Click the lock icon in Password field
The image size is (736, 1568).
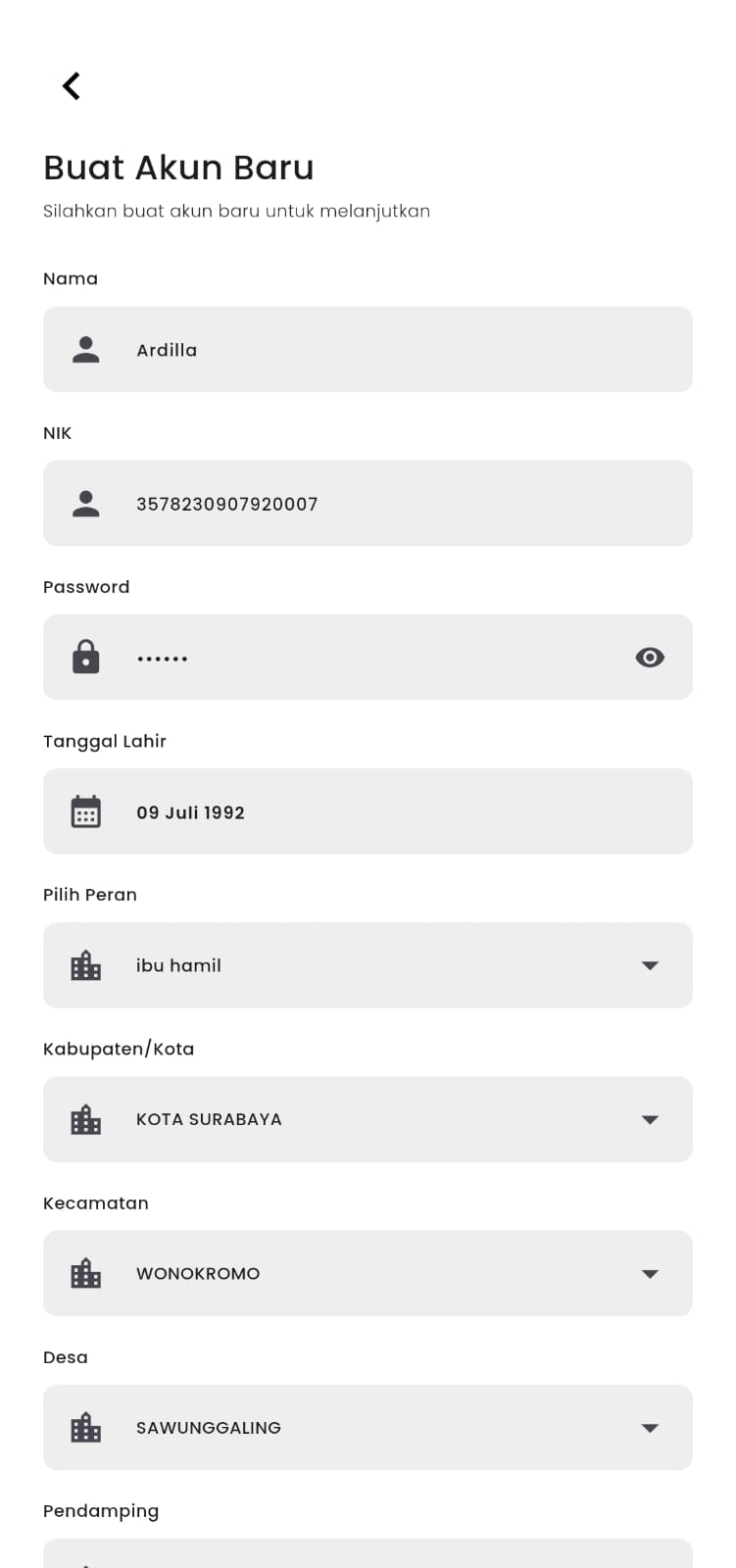[86, 657]
